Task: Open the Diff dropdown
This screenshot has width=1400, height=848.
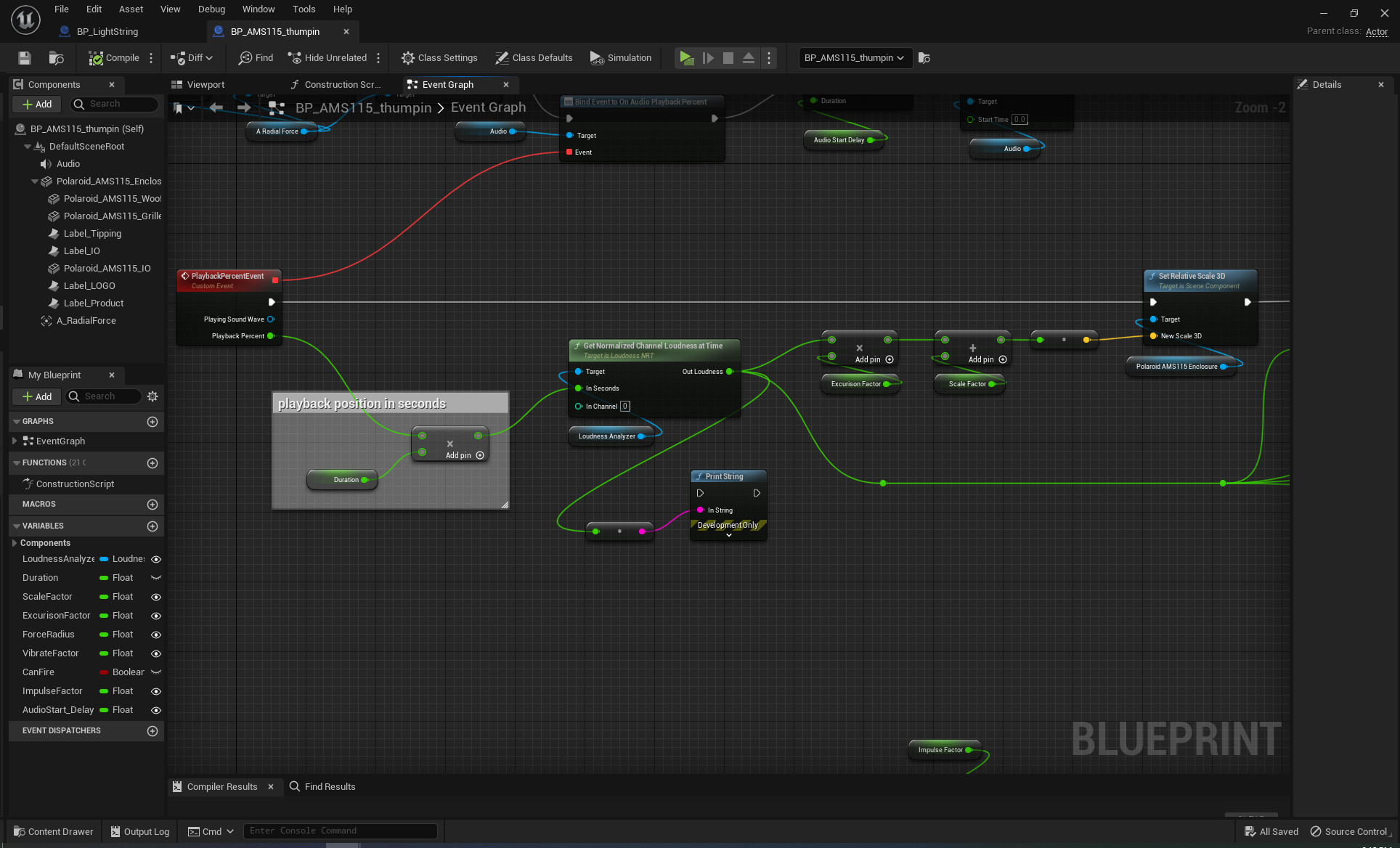Action: (192, 58)
